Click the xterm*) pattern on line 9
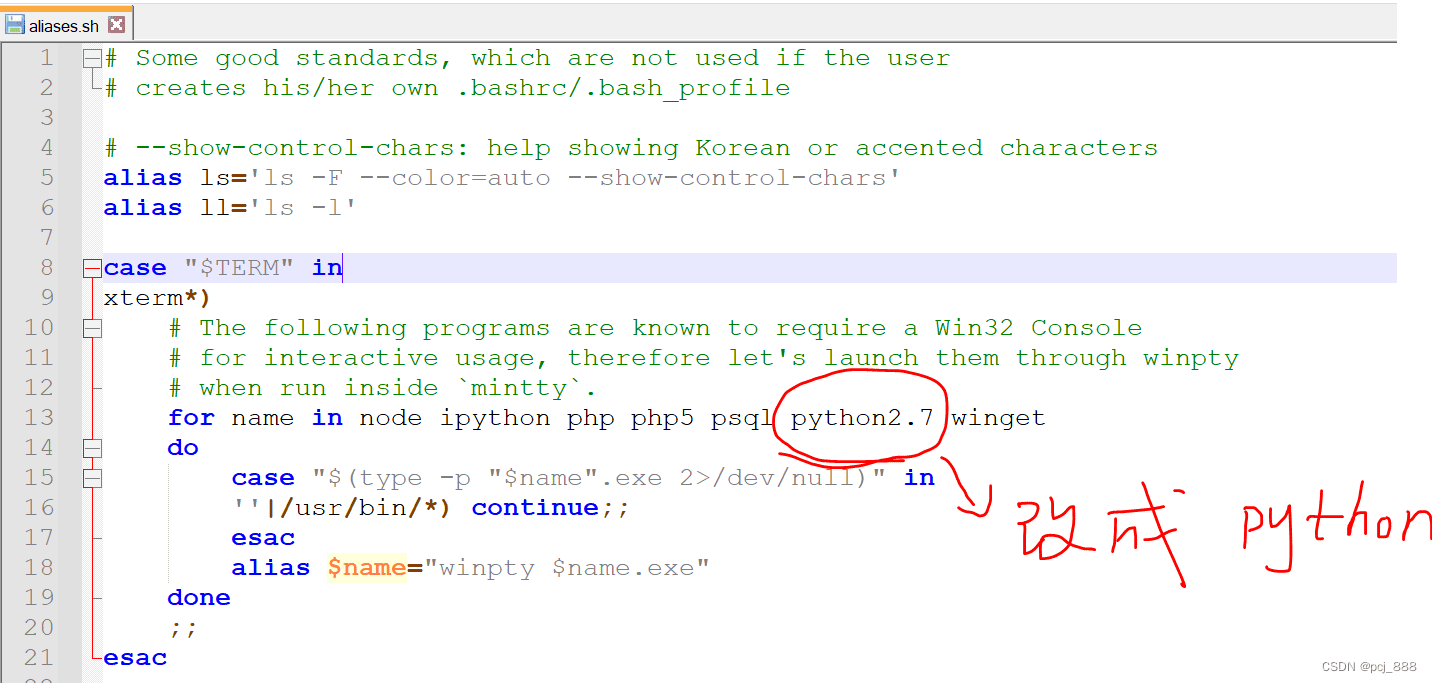This screenshot has height=683, width=1432. (157, 298)
